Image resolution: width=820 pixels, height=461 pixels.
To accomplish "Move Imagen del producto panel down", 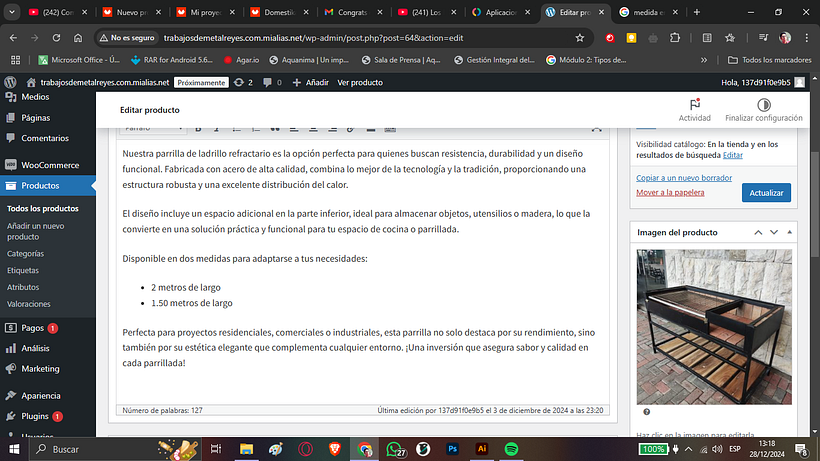I will tap(773, 232).
